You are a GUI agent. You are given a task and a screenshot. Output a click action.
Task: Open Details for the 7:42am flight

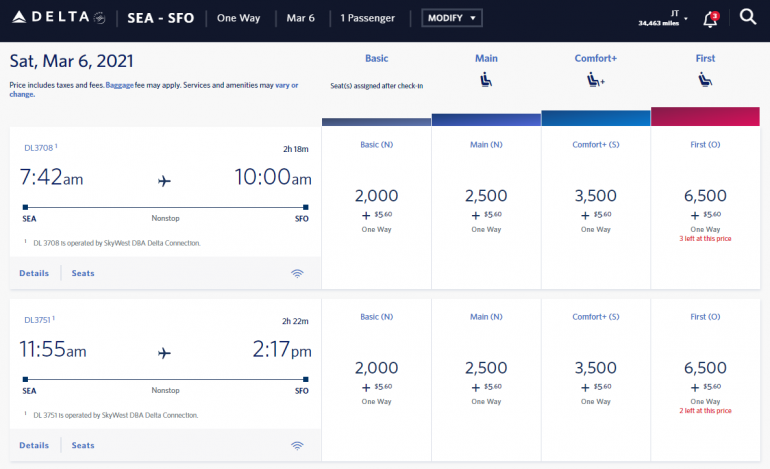[34, 273]
